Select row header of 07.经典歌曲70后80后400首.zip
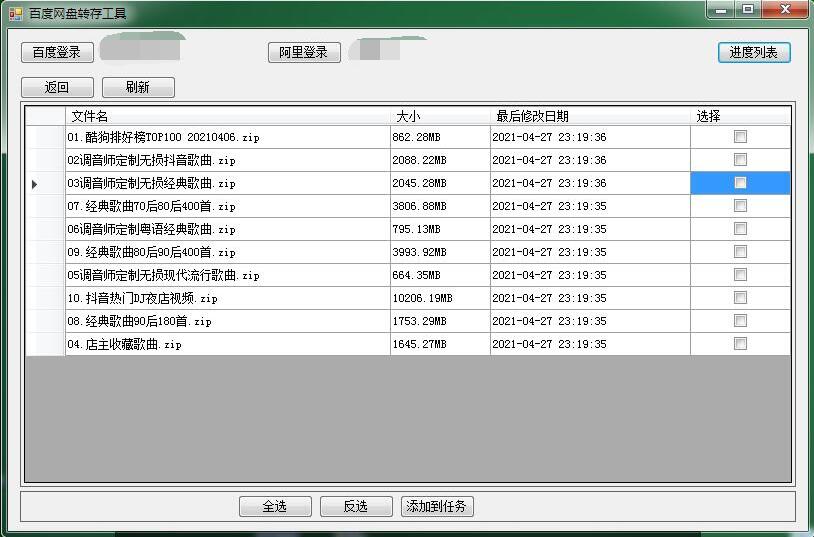The width and height of the screenshot is (814, 537). tap(45, 206)
